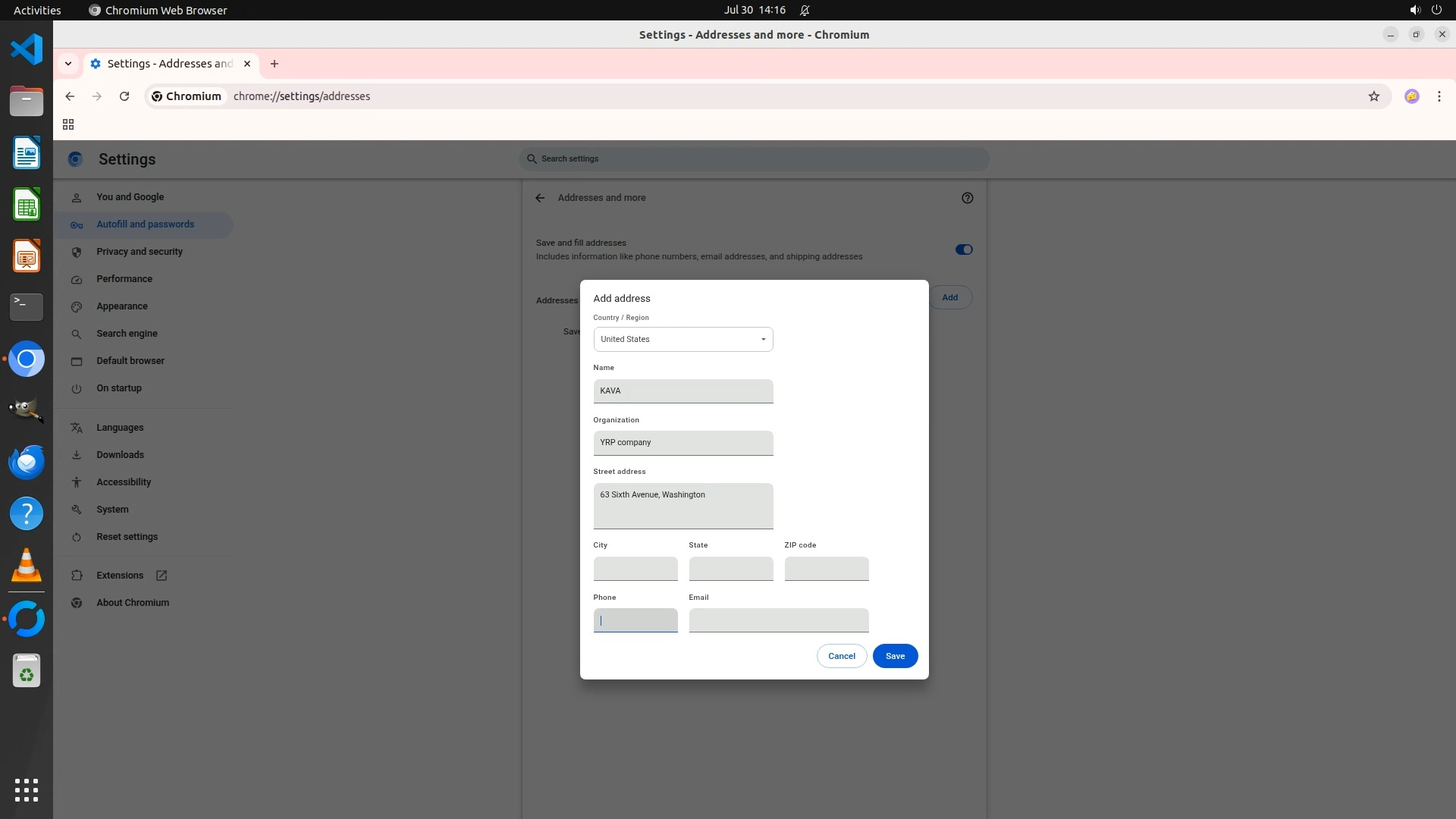Select Appearance in settings sidebar
This screenshot has height=819, width=1456.
tap(122, 306)
